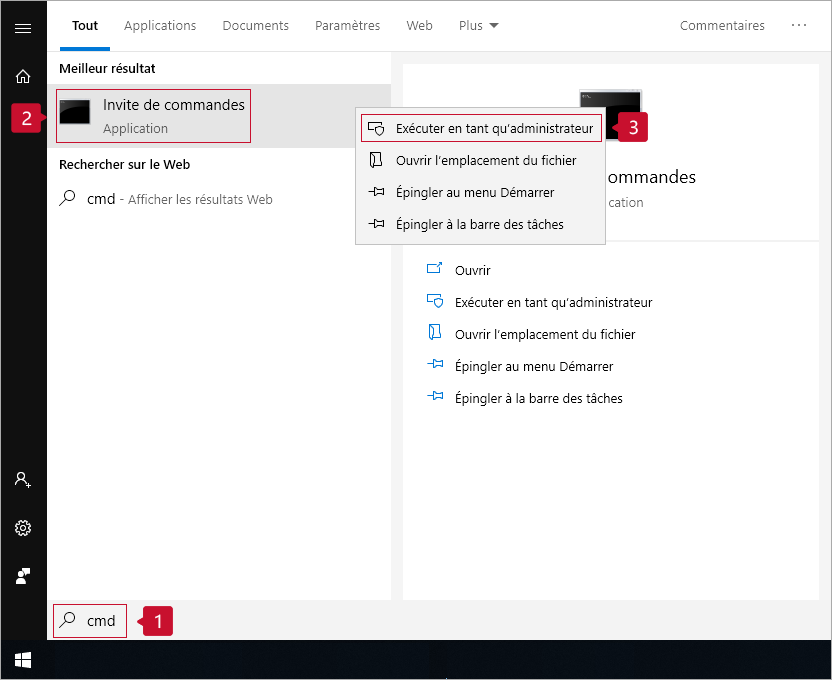Click the three-dots more options icon
Viewport: 832px width, 680px height.
tap(798, 26)
